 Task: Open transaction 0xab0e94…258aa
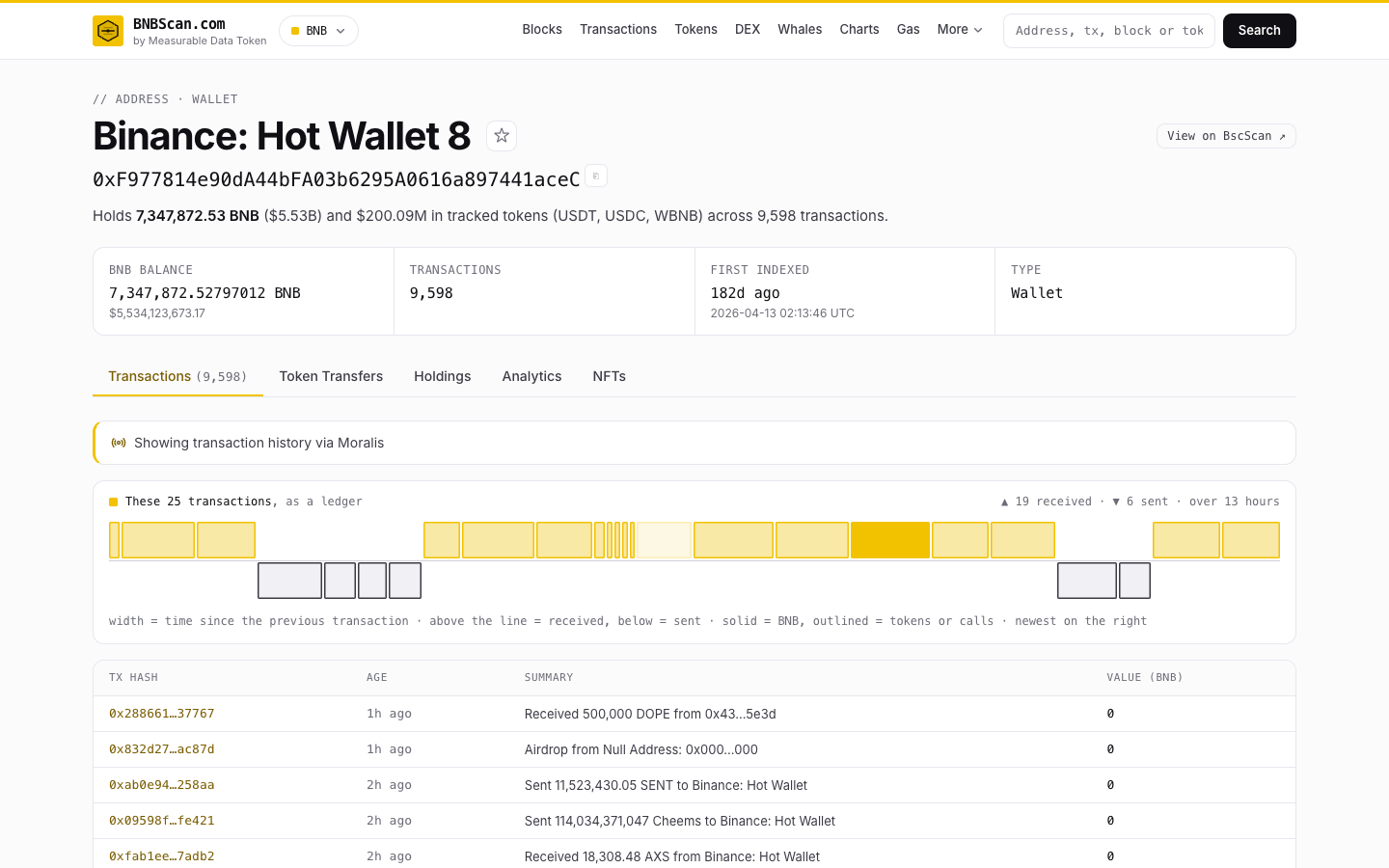pos(162,785)
